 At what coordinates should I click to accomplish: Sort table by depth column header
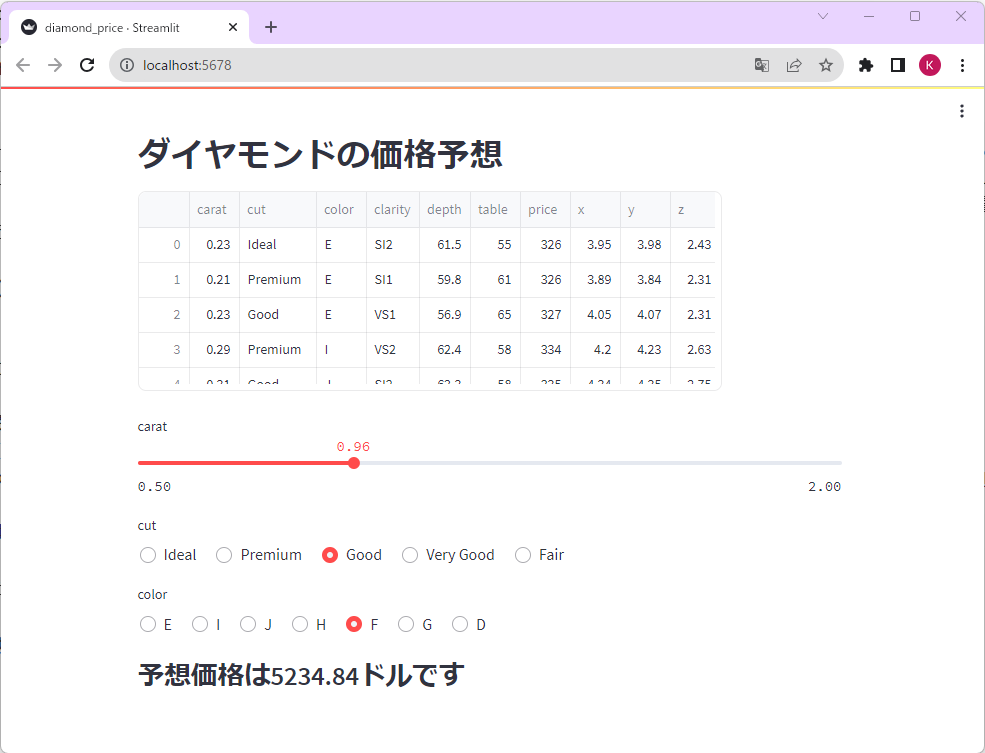[x=445, y=210]
